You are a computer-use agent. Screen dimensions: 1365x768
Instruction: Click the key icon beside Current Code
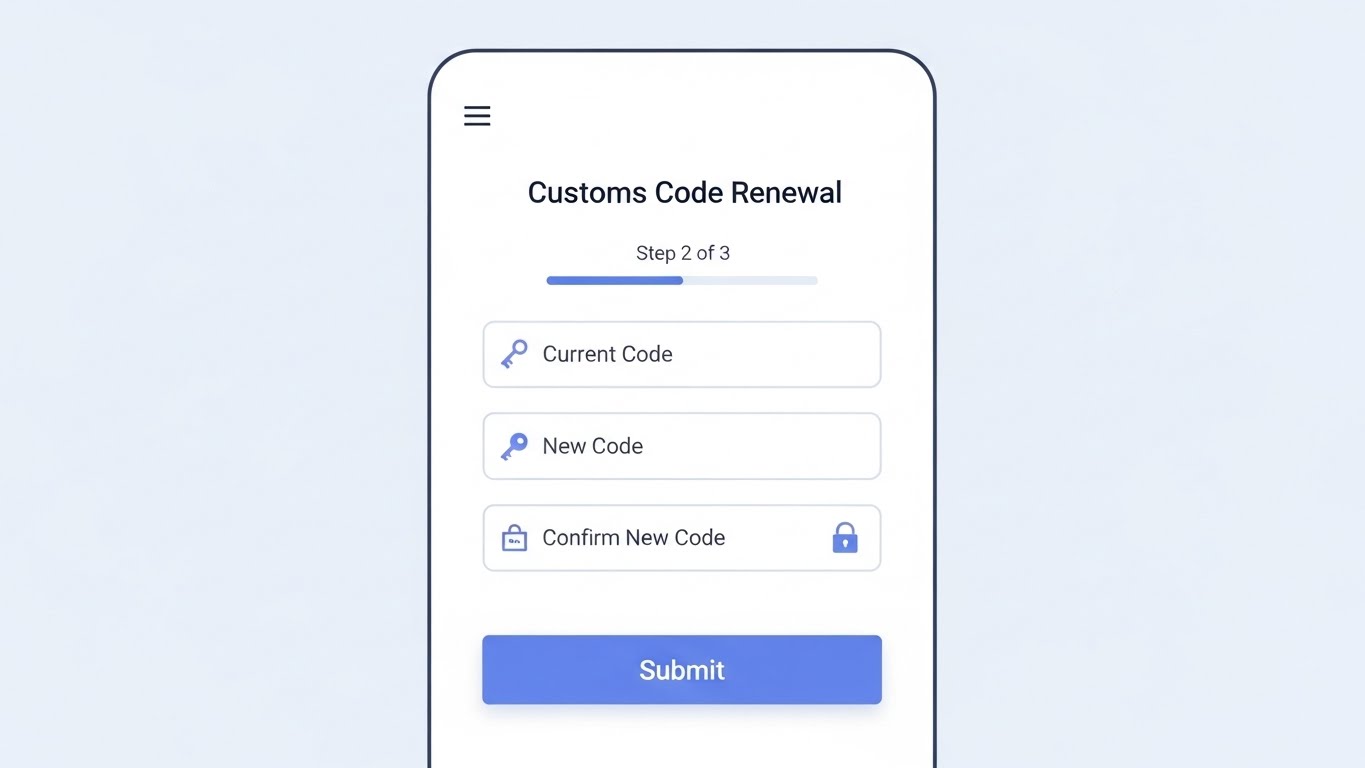tap(514, 354)
